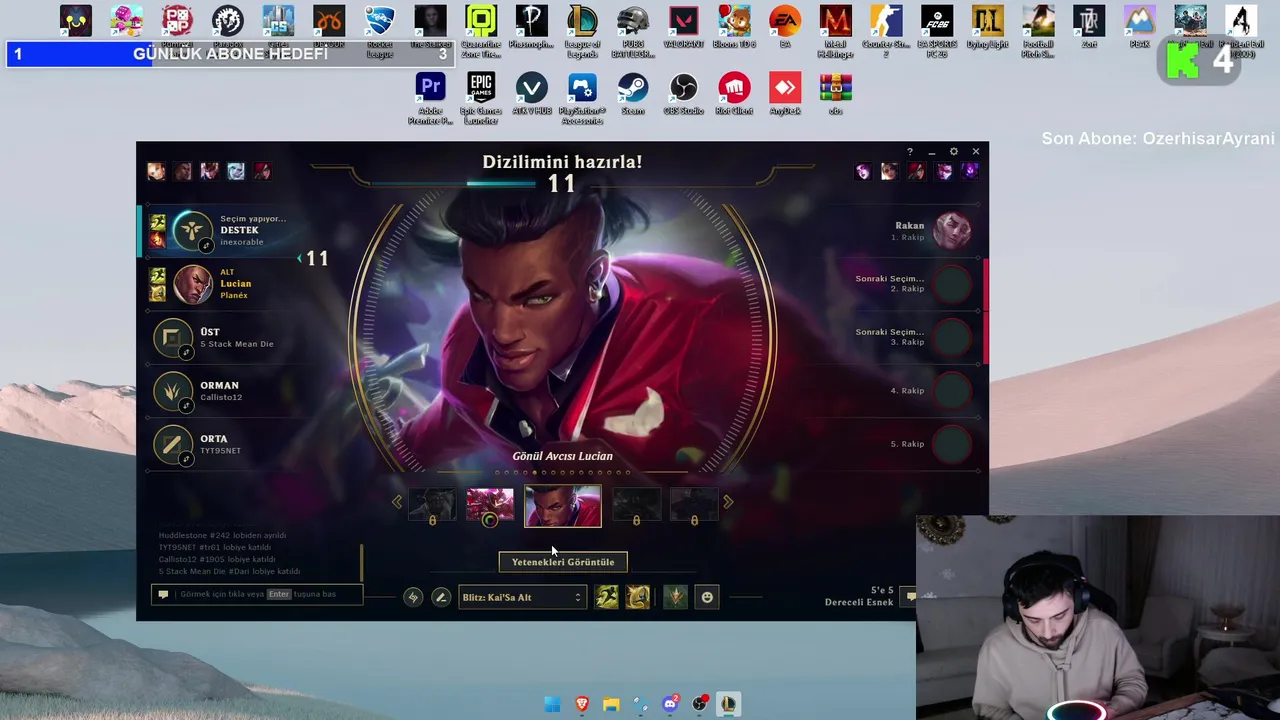Viewport: 1280px width, 720px height.
Task: Select the pink skin thumbnail with chroma icon
Action: (x=490, y=505)
